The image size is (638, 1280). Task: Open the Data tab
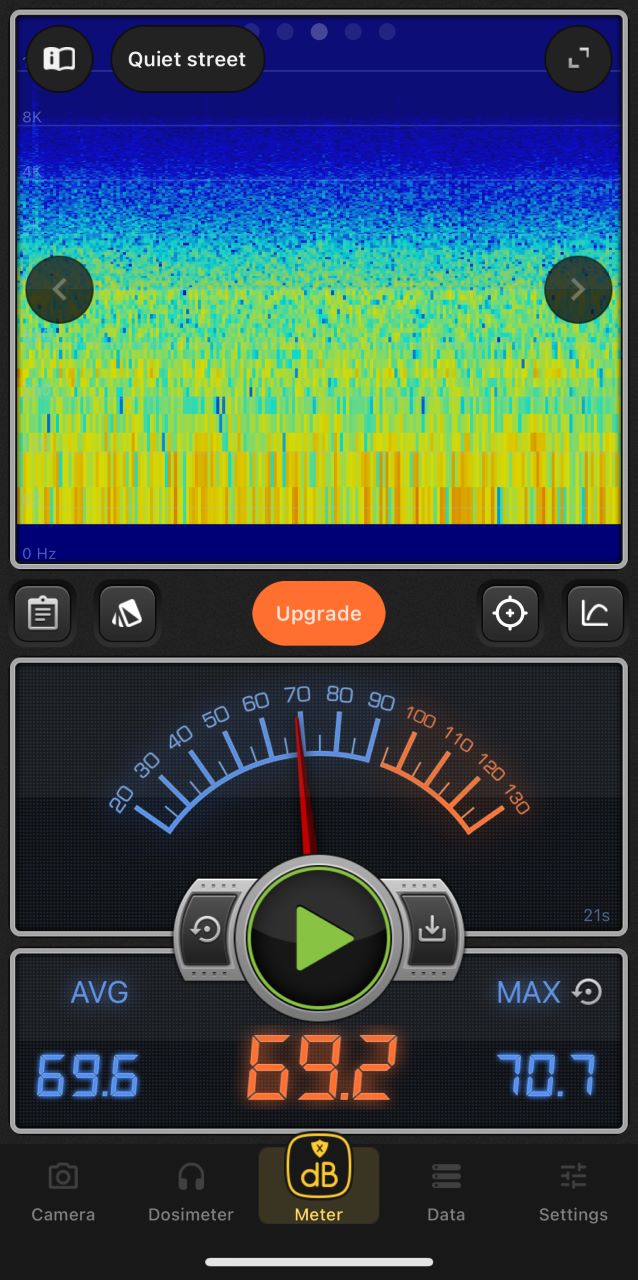coord(446,1191)
